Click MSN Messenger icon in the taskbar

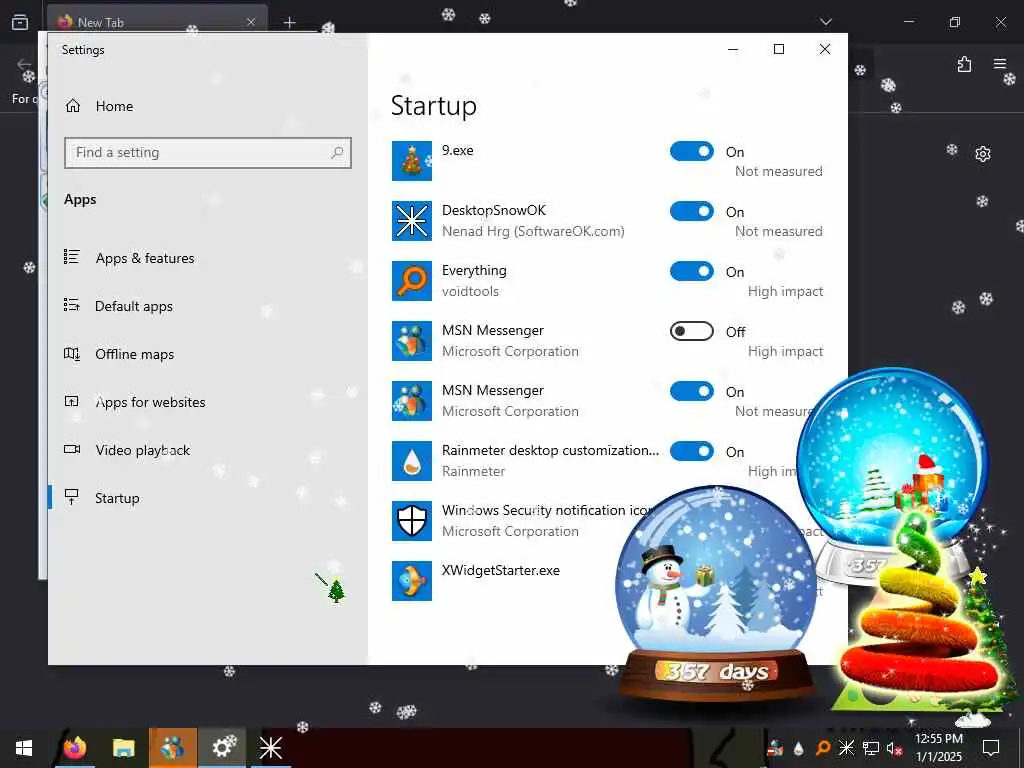pyautogui.click(x=172, y=748)
